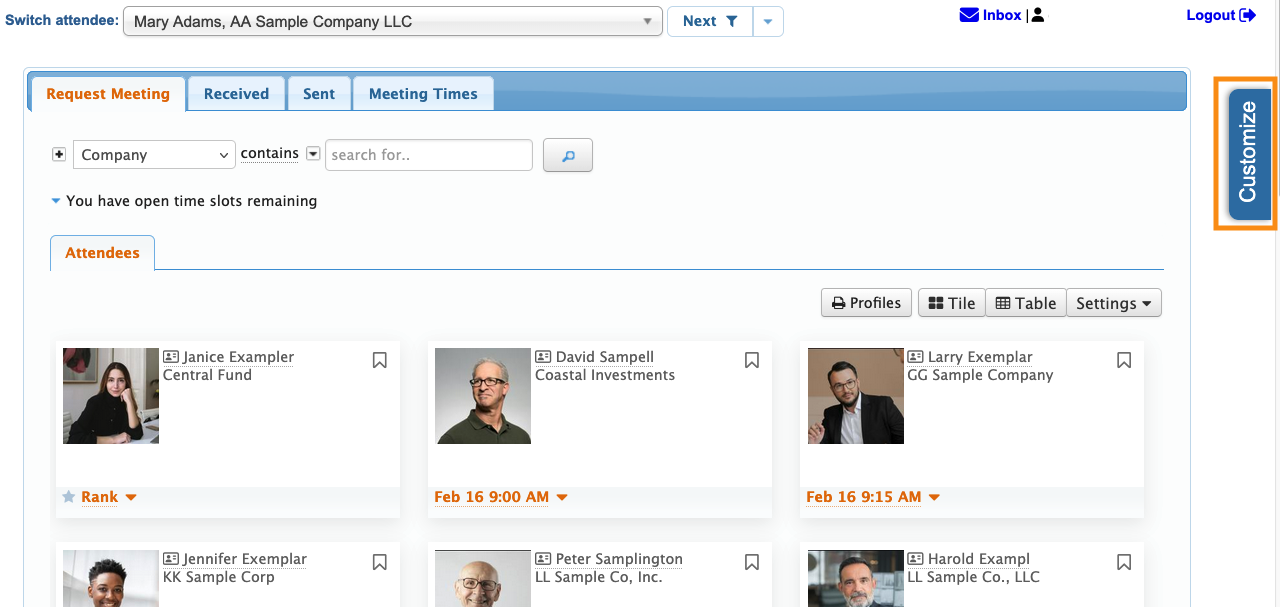The image size is (1280, 607).
Task: Open the Inbox envelope icon
Action: click(x=969, y=15)
